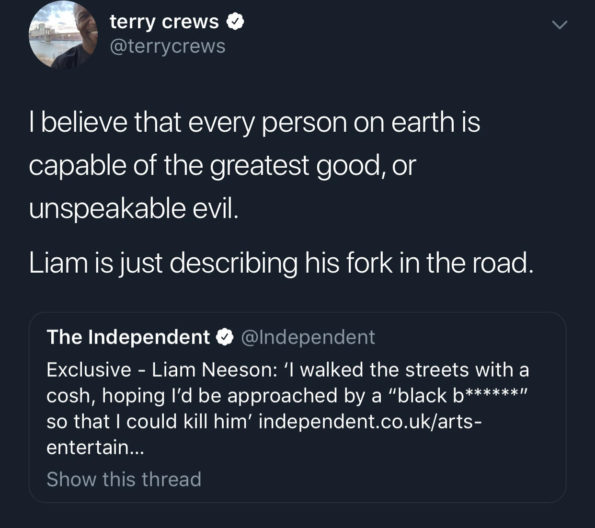Viewport: 595px width, 528px height.
Task: Open the @Independent handle
Action: point(308,337)
